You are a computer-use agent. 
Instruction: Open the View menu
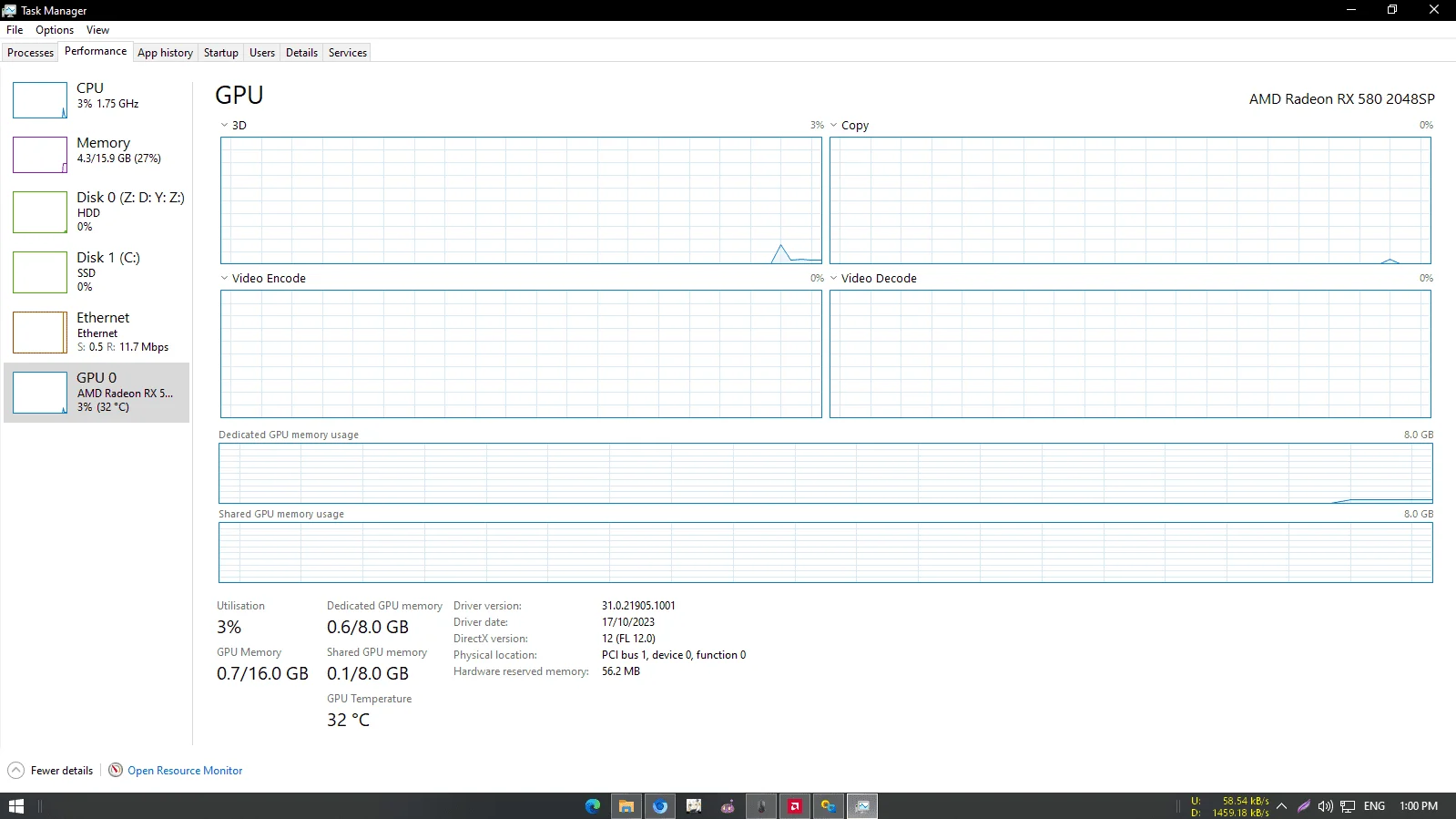point(97,30)
